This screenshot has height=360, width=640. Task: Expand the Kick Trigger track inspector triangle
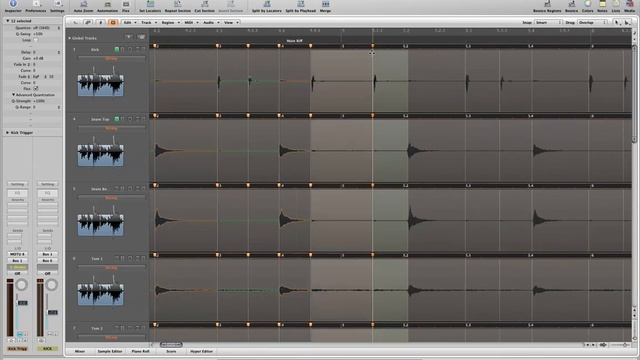7,133
